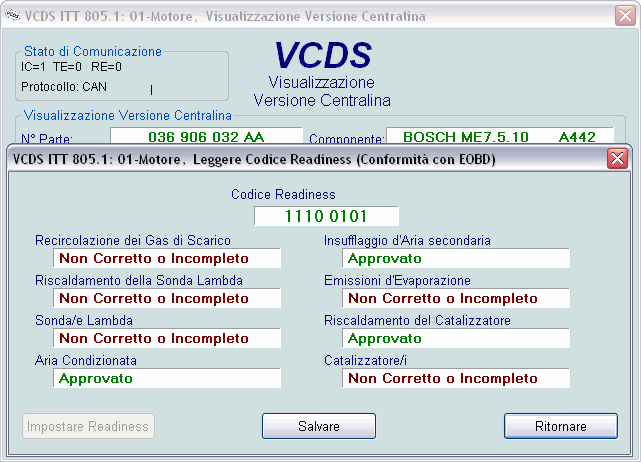This screenshot has width=641, height=462.
Task: Click the Stato di Comunicazione group label
Action: click(93, 52)
